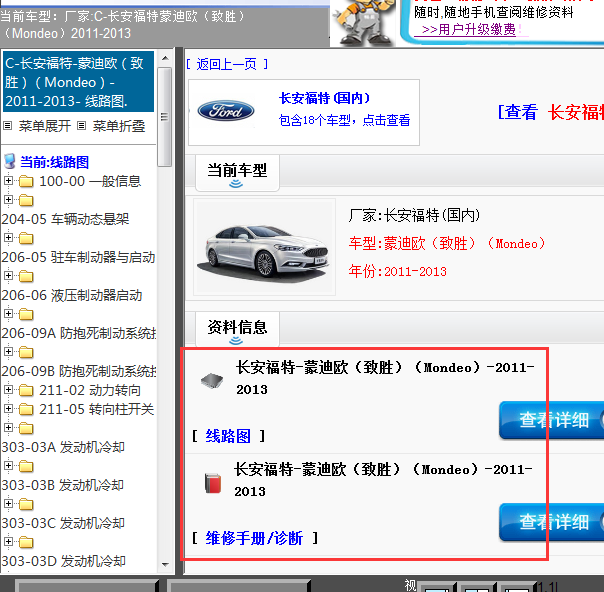
Task: Click the 菜单展开 list icon
Action: coord(8,126)
